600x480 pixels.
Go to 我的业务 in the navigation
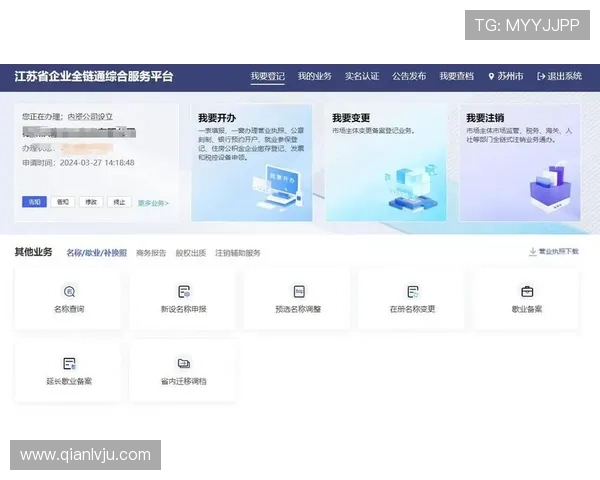[315, 76]
